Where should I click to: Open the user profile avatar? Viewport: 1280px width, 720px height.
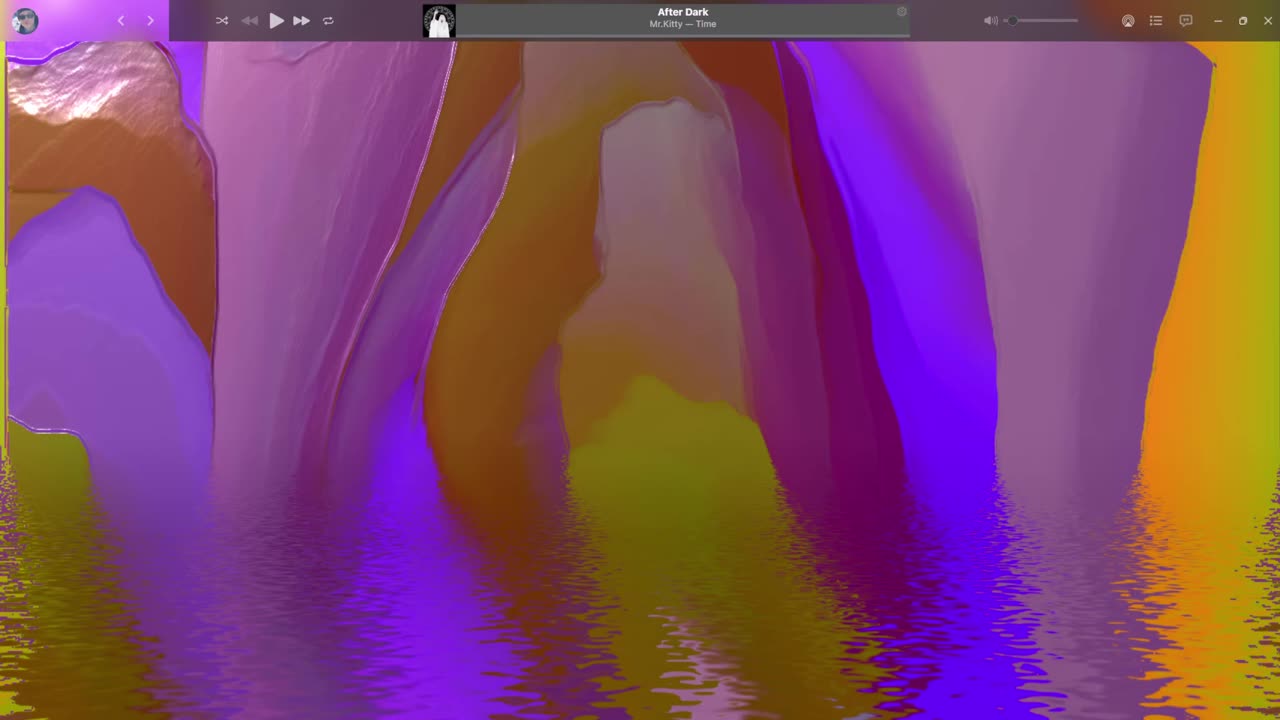(x=25, y=21)
